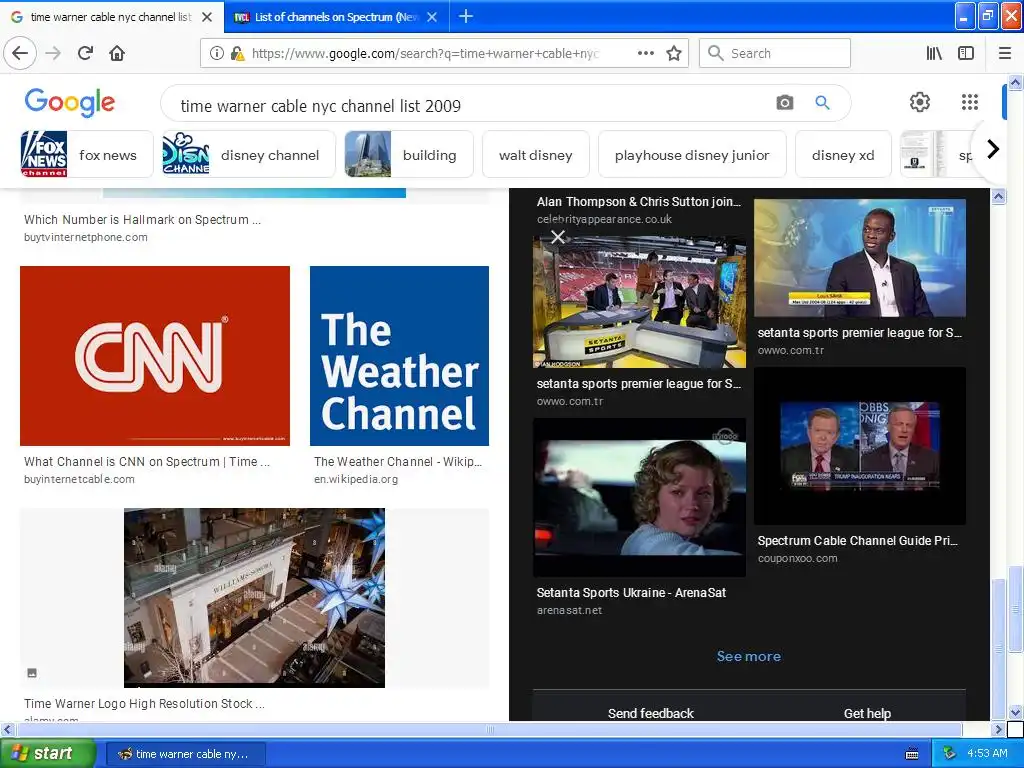
Task: Click the preview panel scrollbar up arrow
Action: (999, 196)
